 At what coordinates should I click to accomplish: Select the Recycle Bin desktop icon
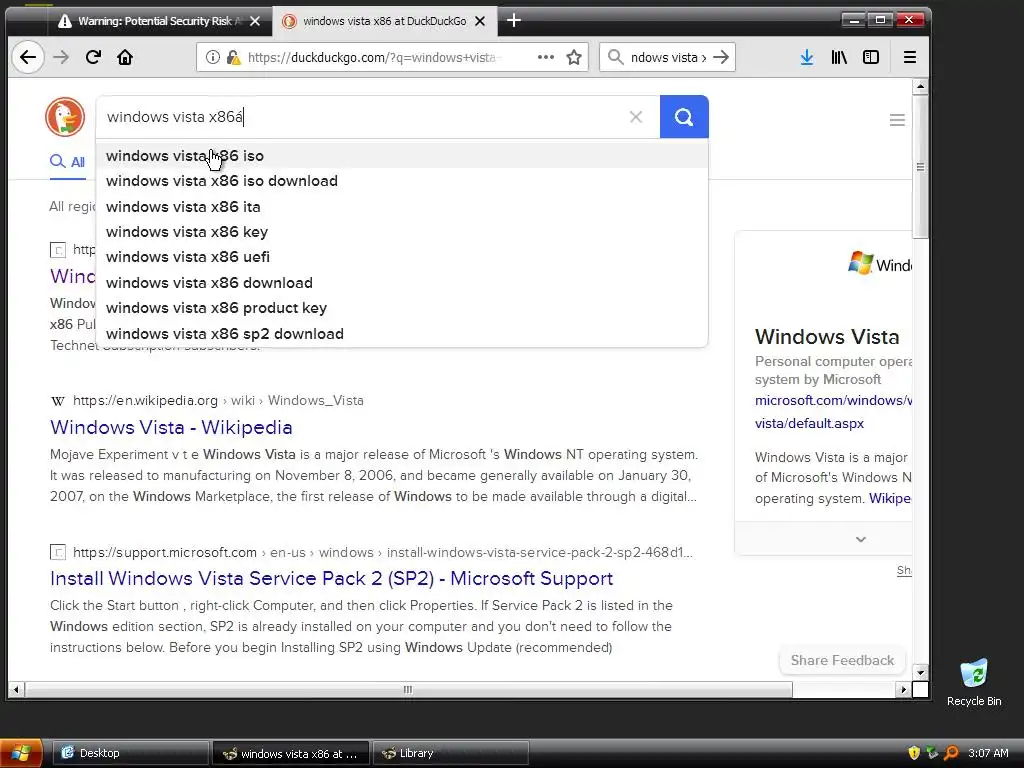pos(974,682)
